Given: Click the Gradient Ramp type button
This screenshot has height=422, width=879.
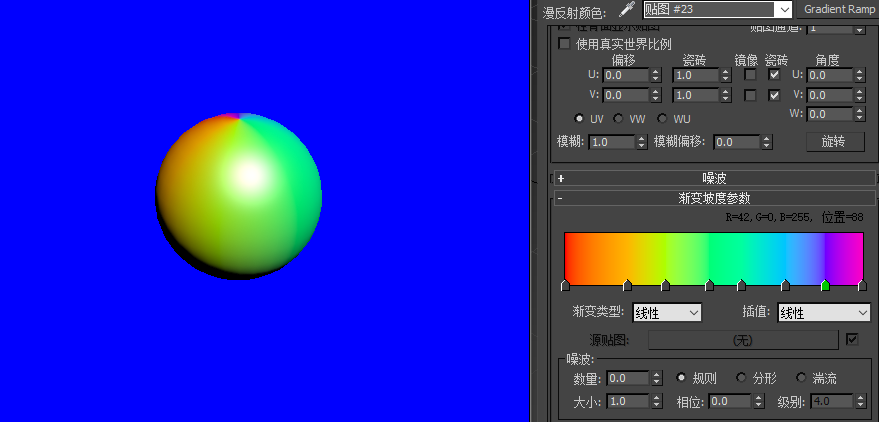Looking at the screenshot, I should click(839, 10).
